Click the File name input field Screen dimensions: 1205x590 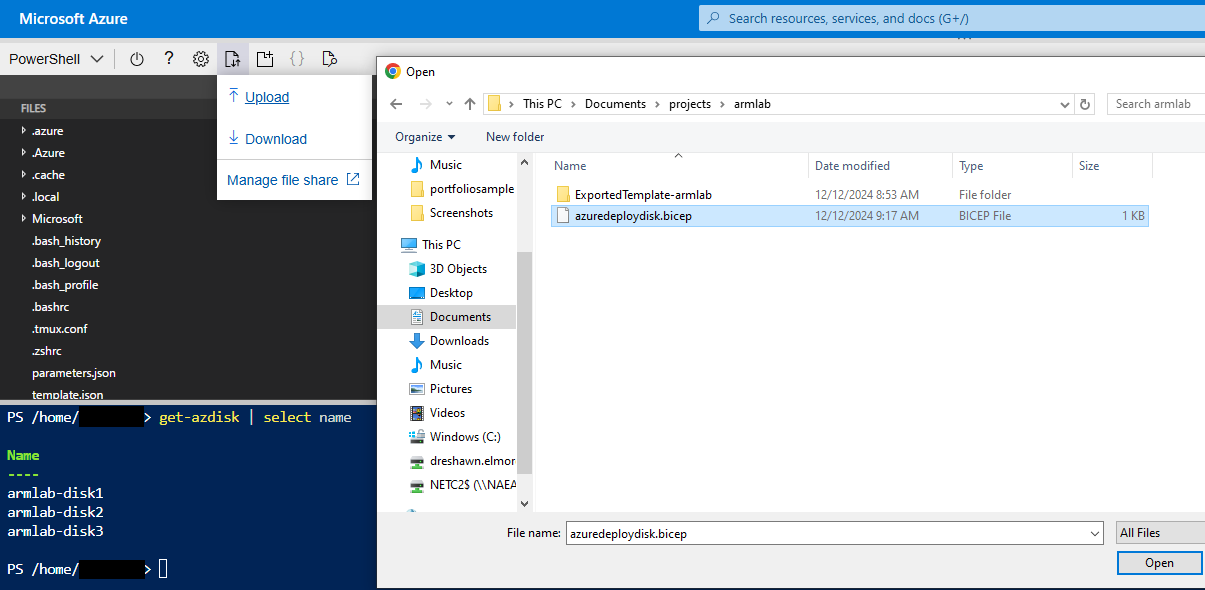[x=834, y=534]
